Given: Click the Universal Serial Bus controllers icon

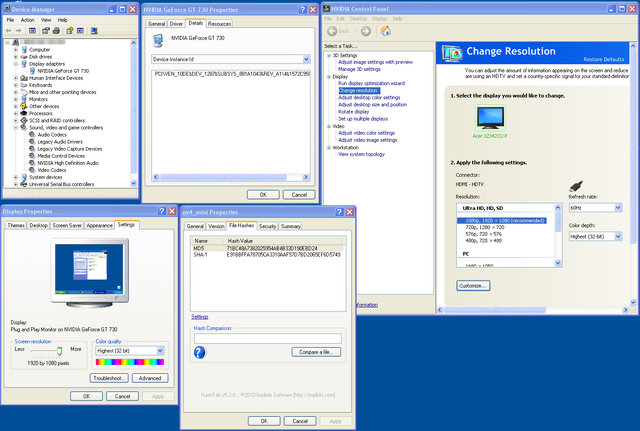Looking at the screenshot, I should pos(24,184).
